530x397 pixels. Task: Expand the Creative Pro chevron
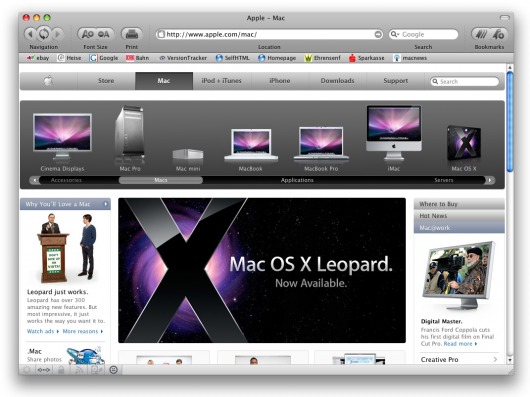[x=495, y=359]
